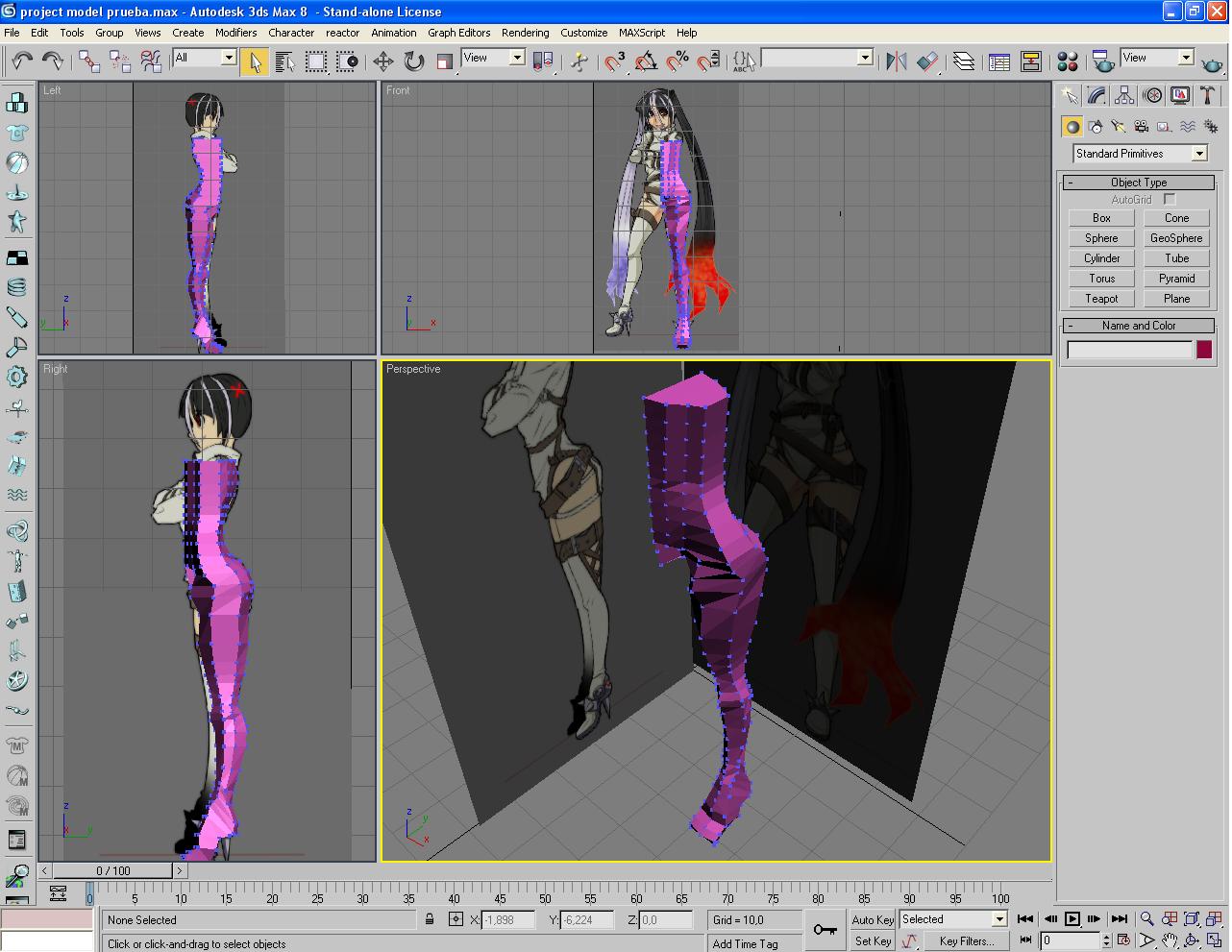Viewport: 1232px width, 952px height.
Task: Click the time slider showing 0 / 100
Action: tap(112, 871)
